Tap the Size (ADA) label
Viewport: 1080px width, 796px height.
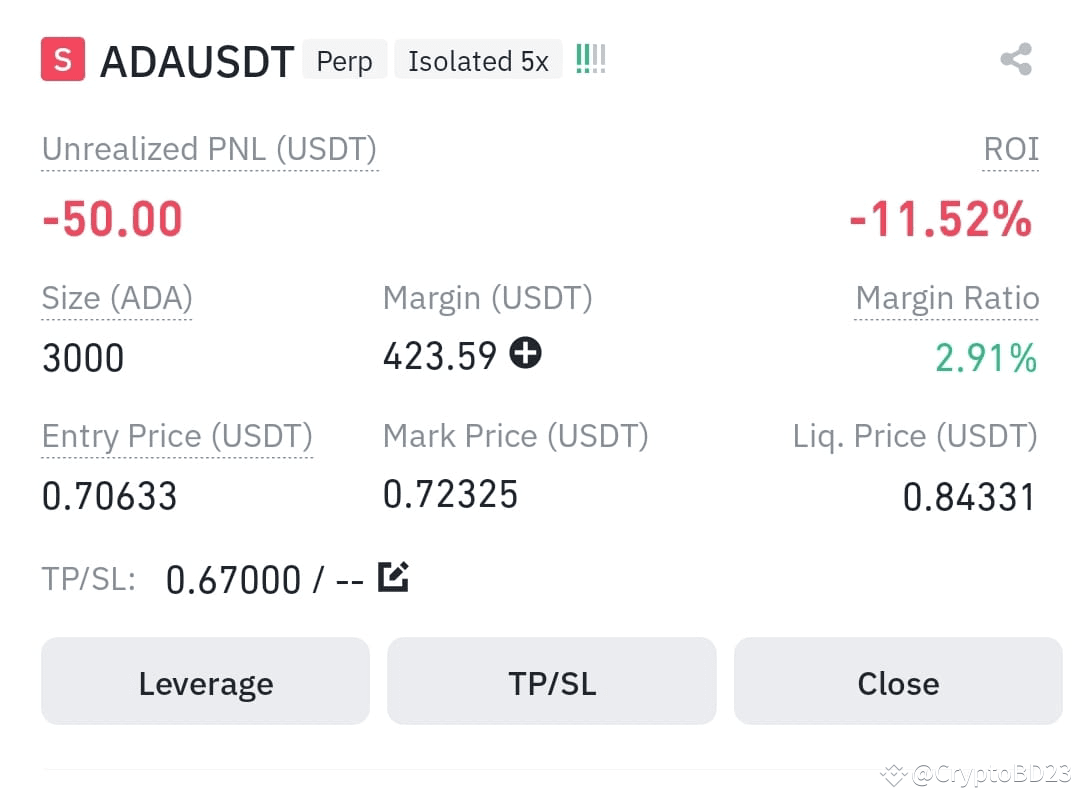pos(117,299)
